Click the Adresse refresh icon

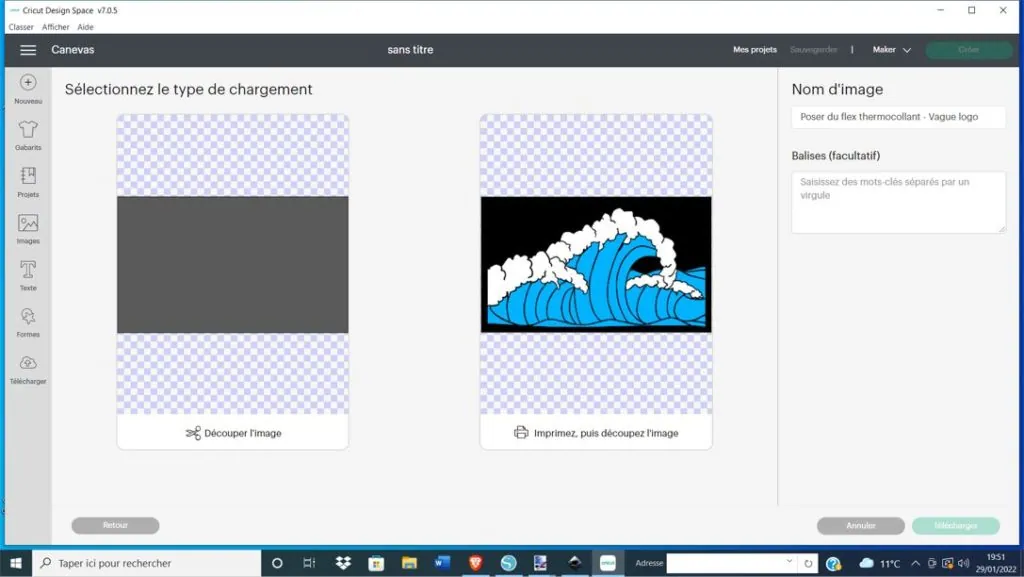pos(808,563)
